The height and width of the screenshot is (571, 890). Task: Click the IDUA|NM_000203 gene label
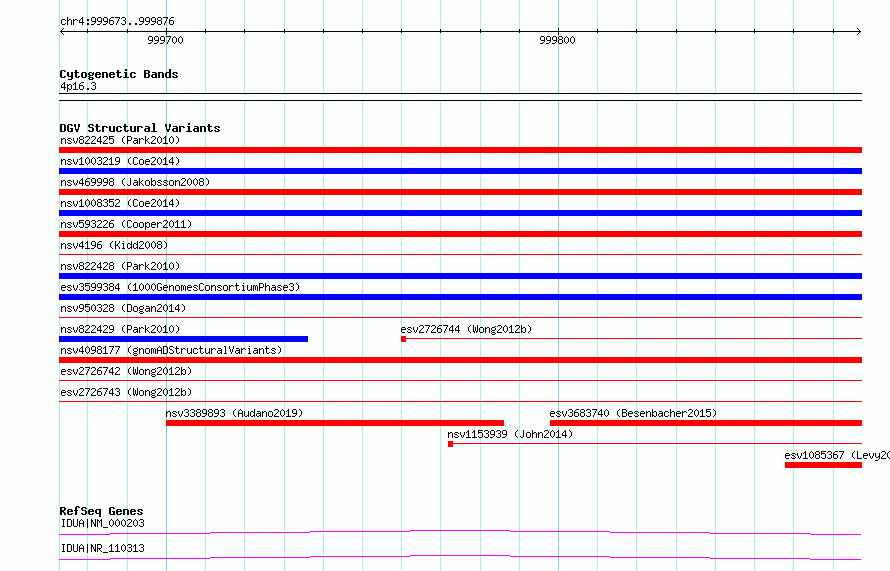(103, 523)
